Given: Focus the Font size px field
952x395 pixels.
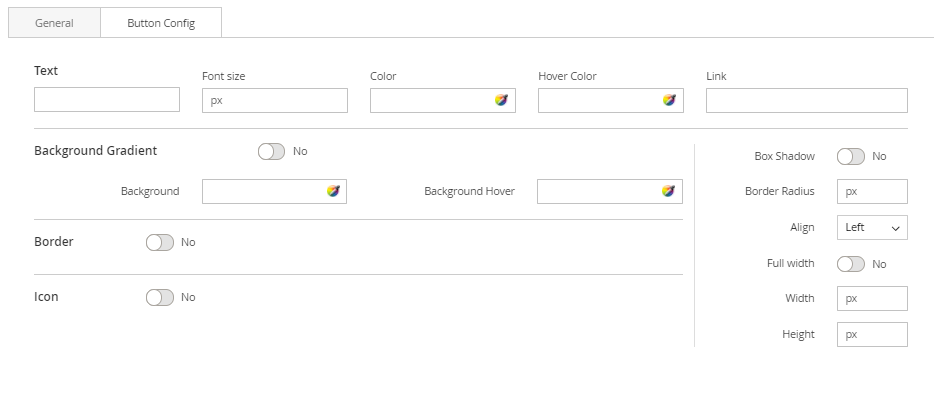Looking at the screenshot, I should click(275, 100).
